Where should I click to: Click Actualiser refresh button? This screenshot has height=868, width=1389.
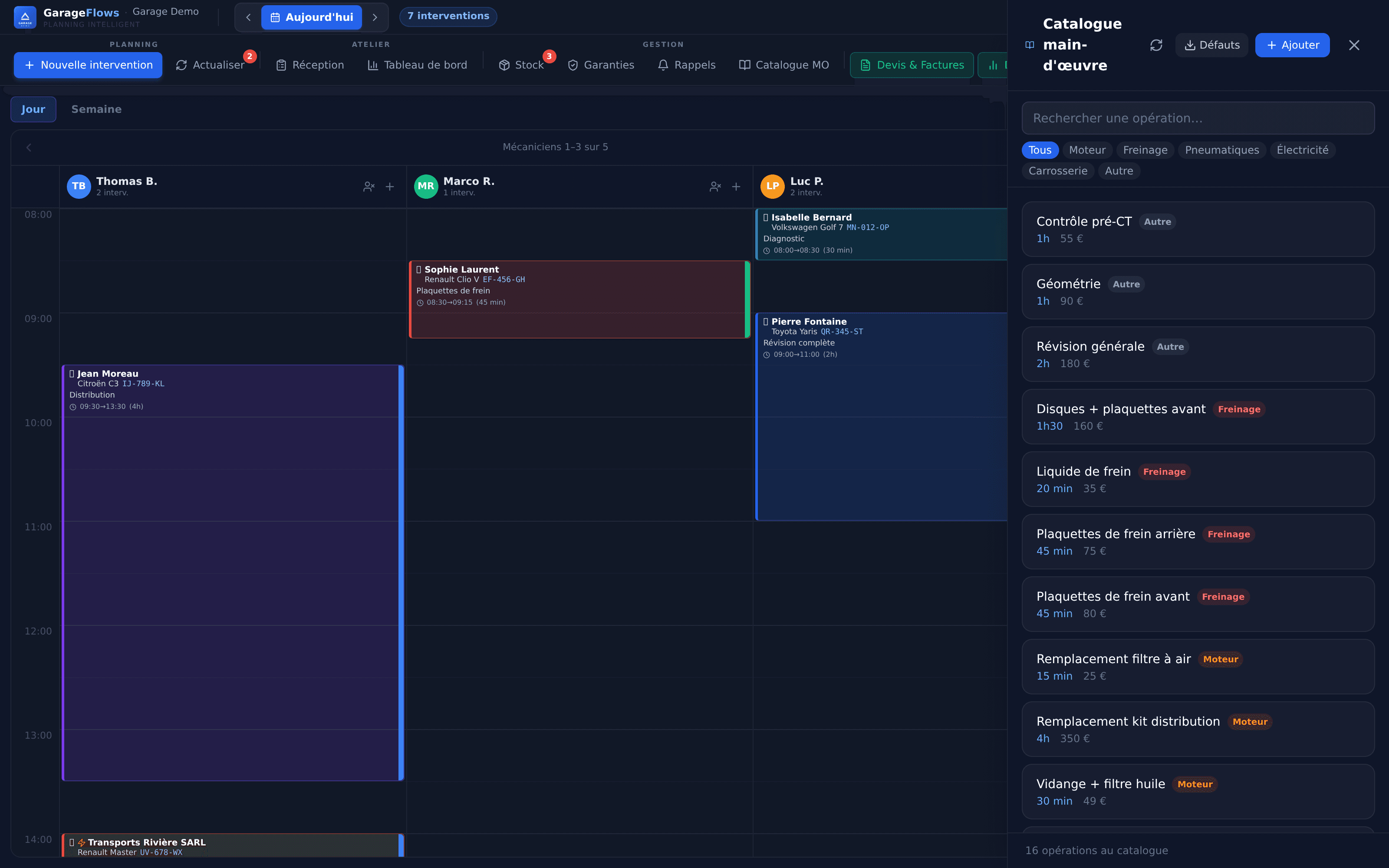(x=210, y=65)
